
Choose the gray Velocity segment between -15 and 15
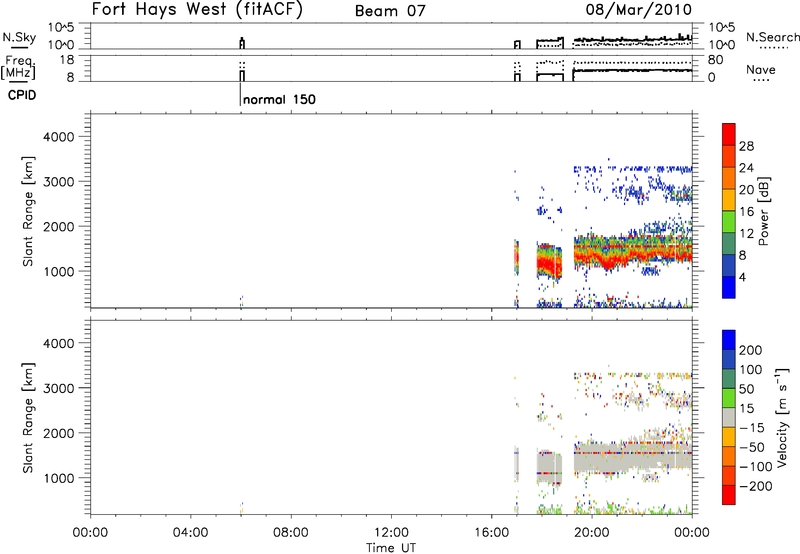(x=729, y=417)
